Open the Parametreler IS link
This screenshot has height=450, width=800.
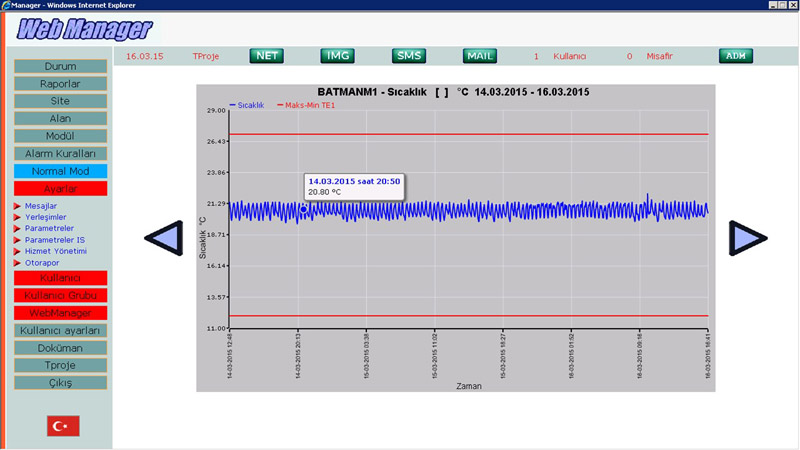coord(55,240)
